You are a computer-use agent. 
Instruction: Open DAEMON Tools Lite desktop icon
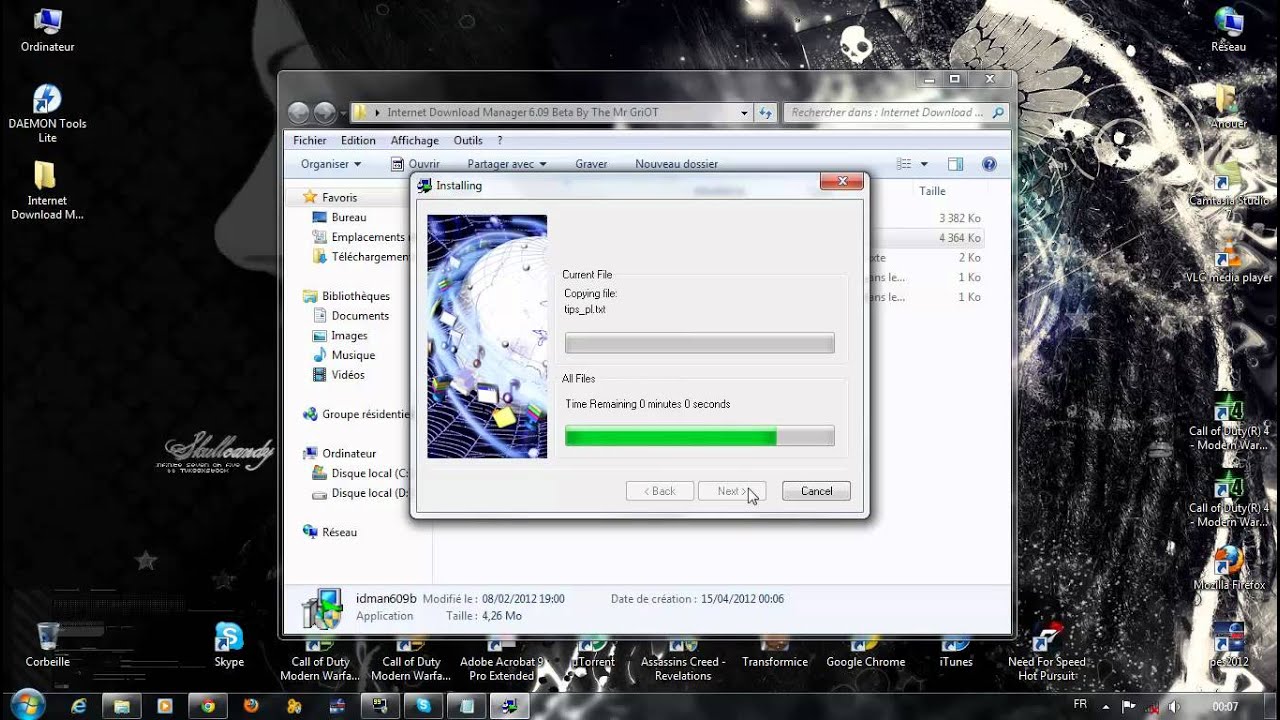click(47, 114)
